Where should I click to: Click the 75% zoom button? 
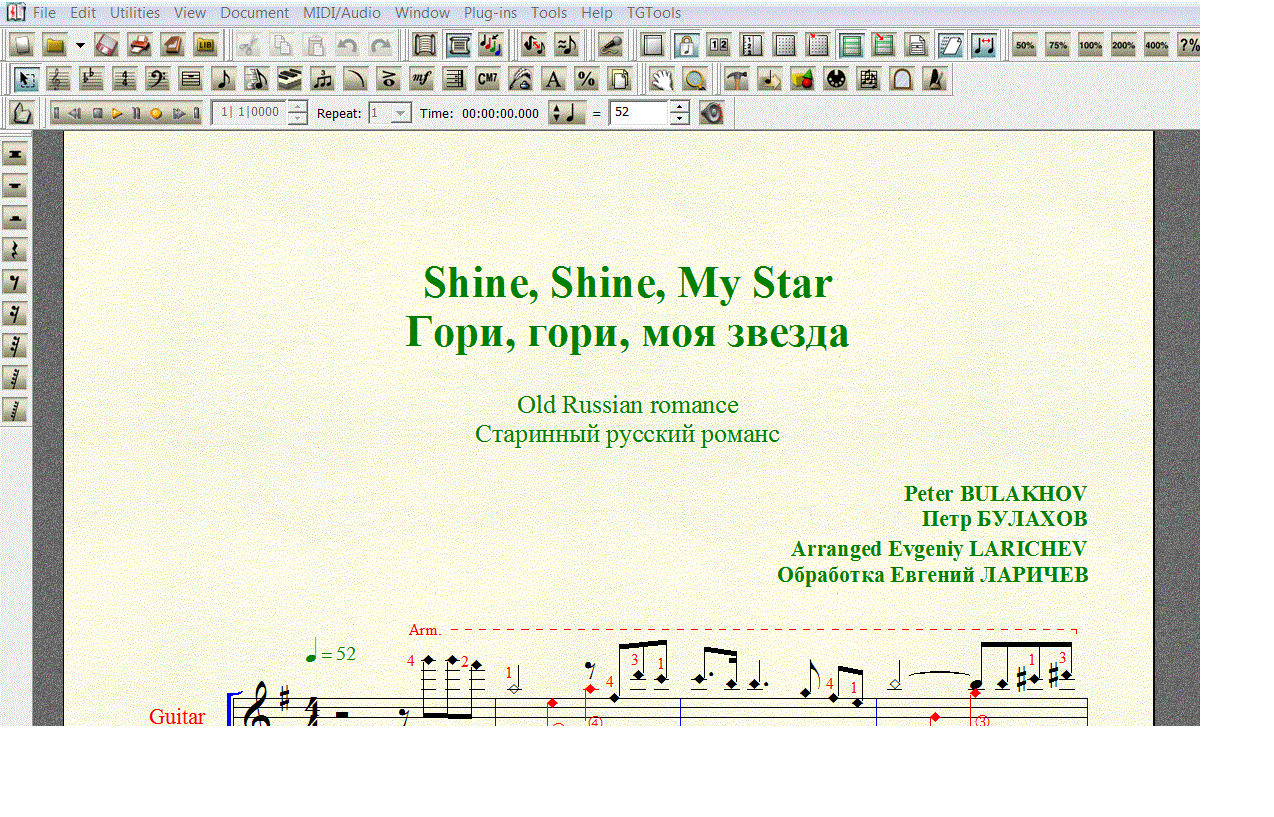pyautogui.click(x=1057, y=45)
